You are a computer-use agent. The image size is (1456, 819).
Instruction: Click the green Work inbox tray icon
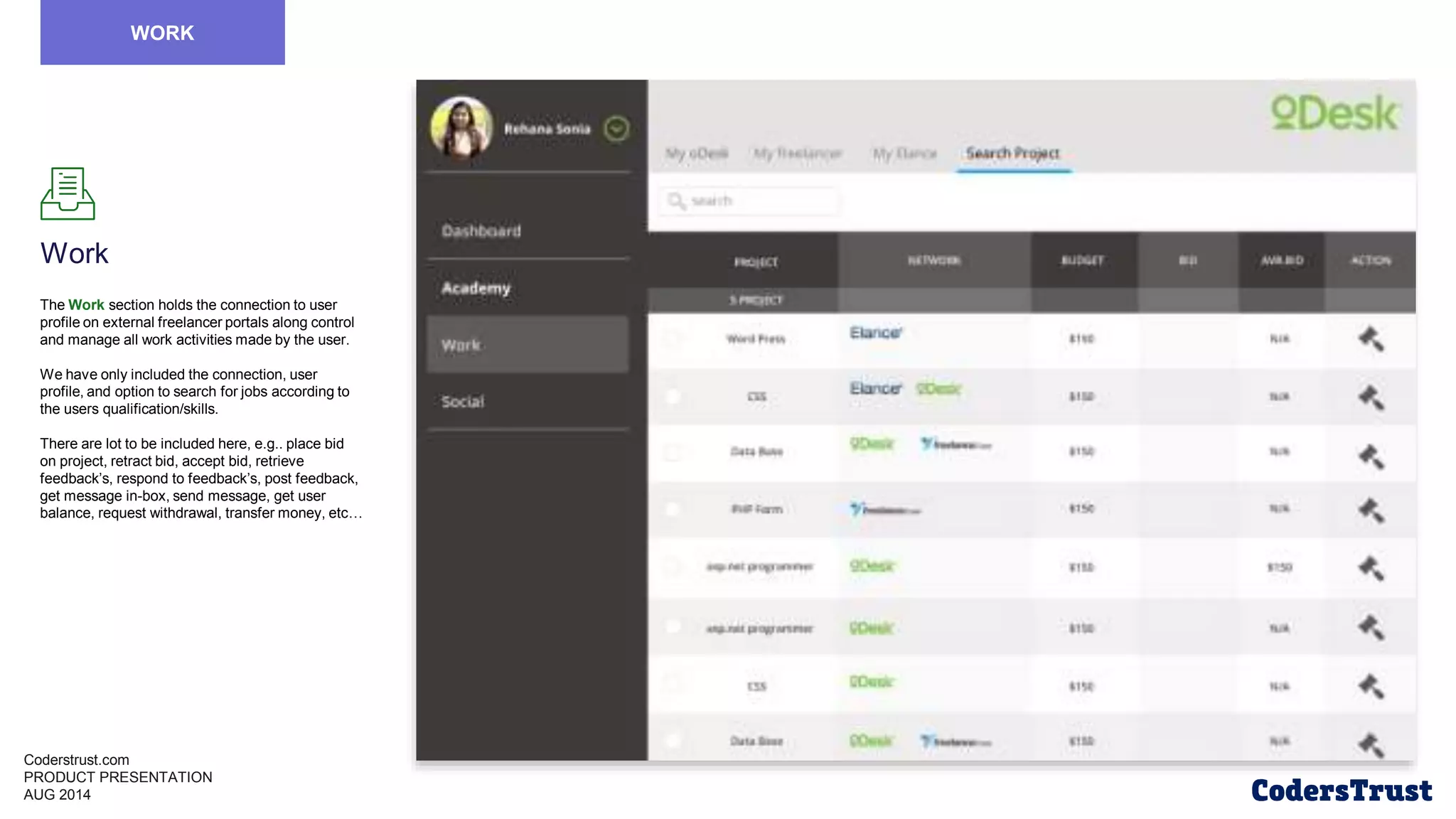[x=68, y=193]
